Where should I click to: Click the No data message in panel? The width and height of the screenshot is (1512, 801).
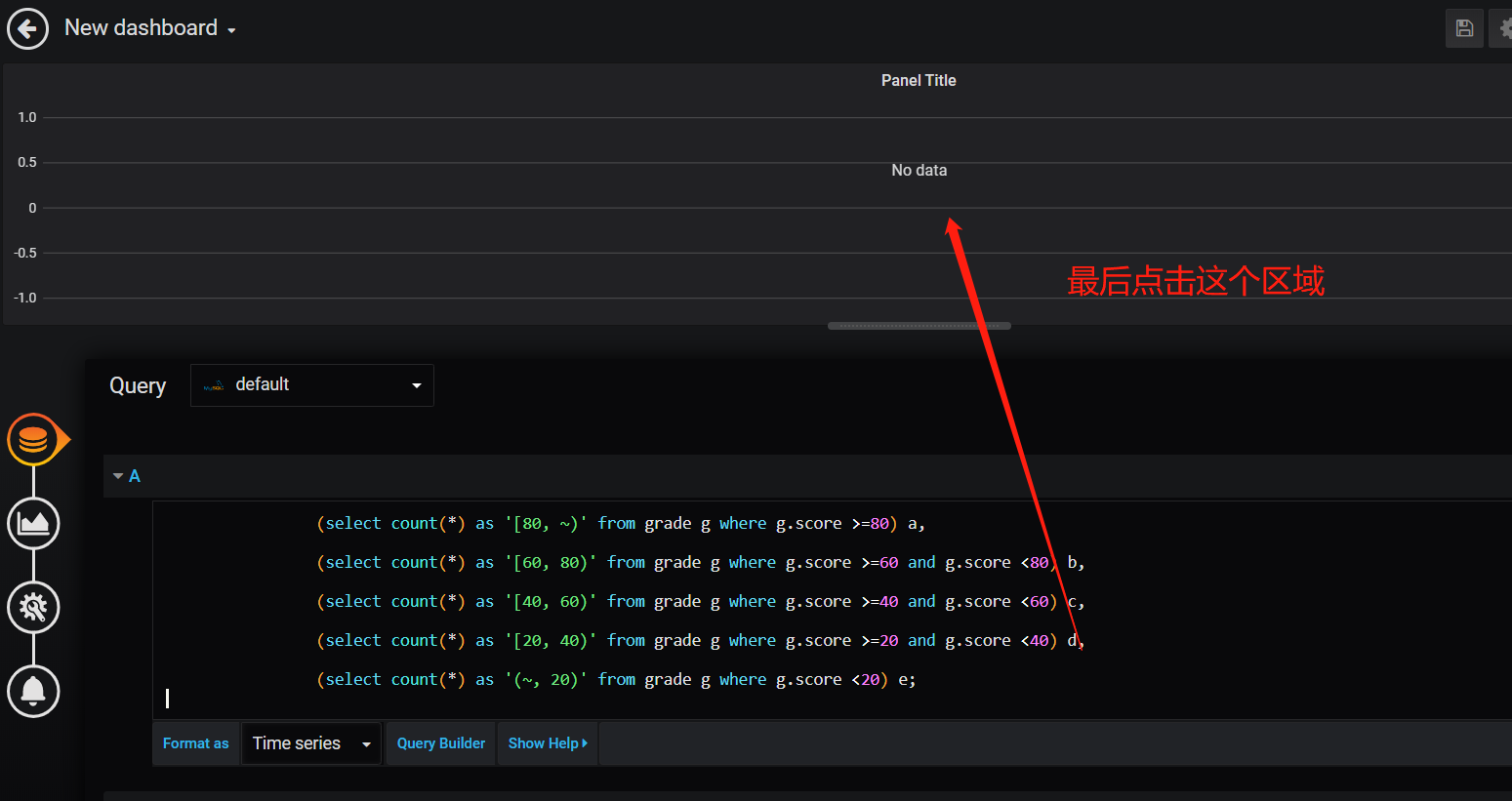click(x=919, y=171)
